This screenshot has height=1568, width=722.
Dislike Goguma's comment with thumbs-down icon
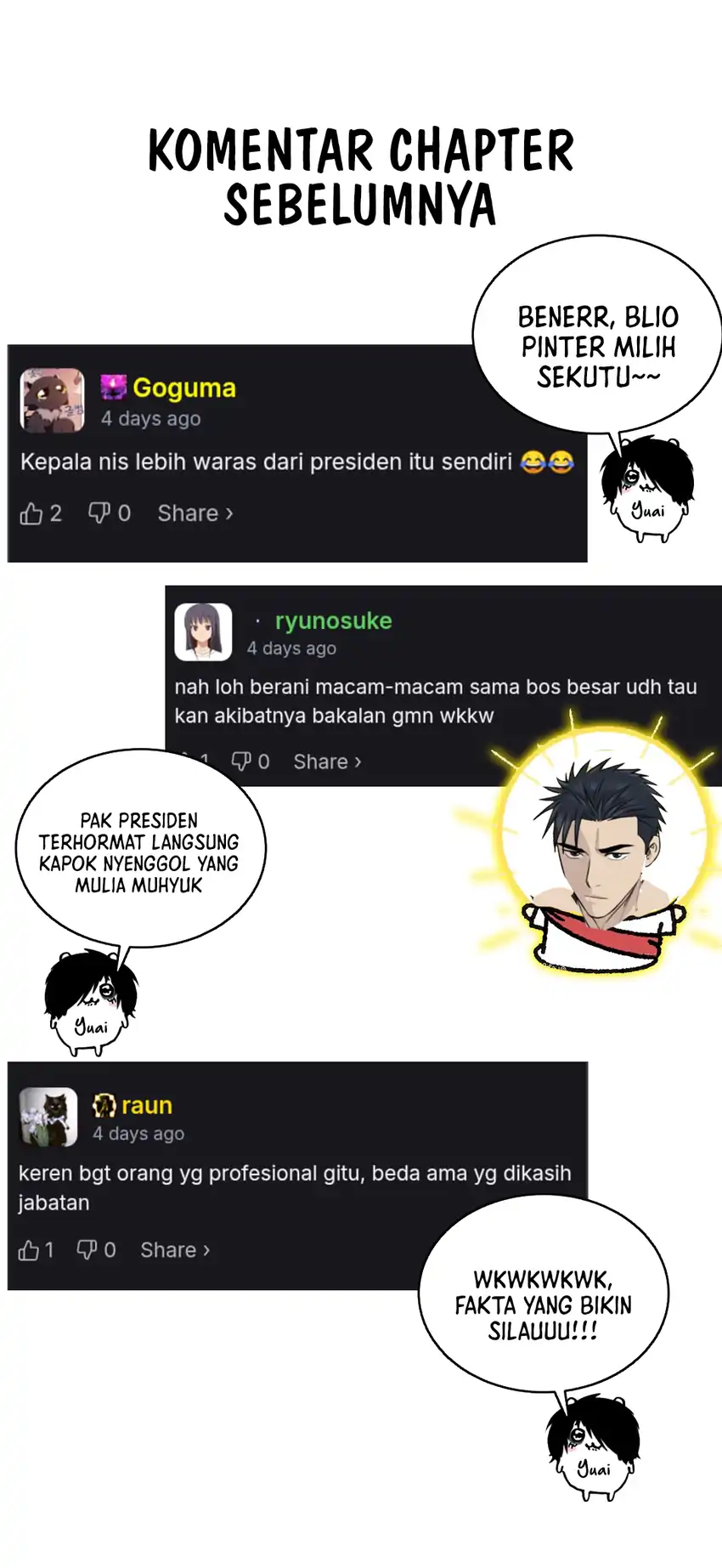pos(99,513)
